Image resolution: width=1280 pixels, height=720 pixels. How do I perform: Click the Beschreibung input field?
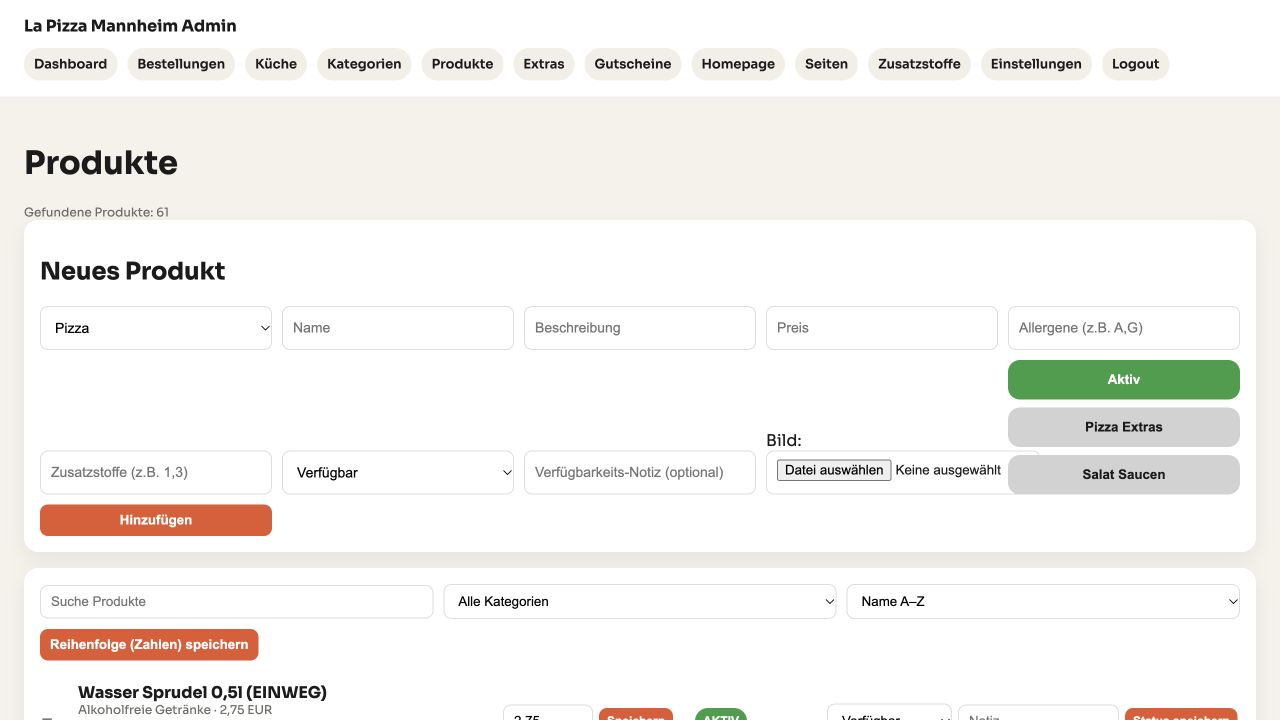coord(640,328)
